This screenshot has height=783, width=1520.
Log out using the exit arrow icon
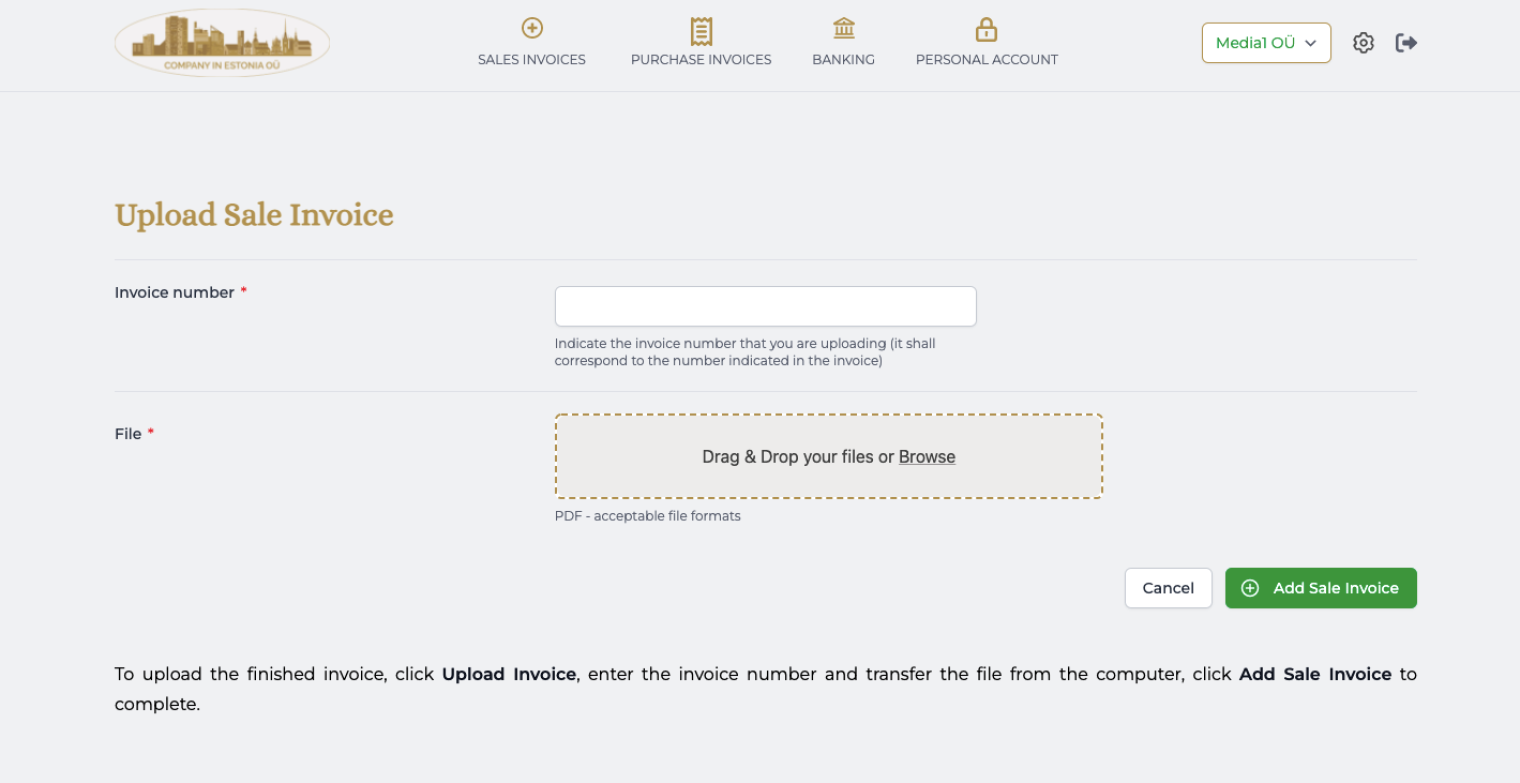[x=1406, y=43]
